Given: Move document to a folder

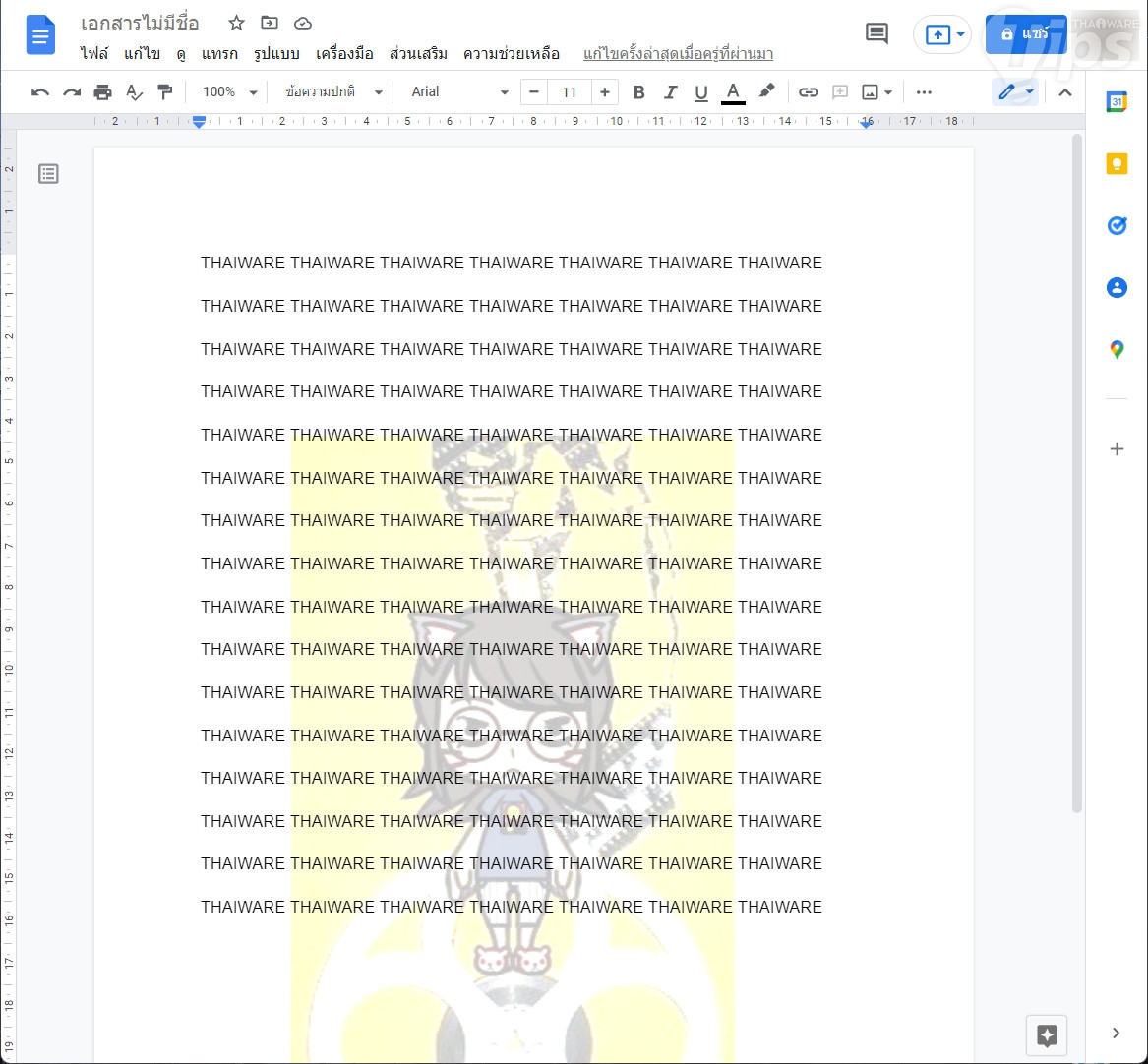Looking at the screenshot, I should click(270, 23).
